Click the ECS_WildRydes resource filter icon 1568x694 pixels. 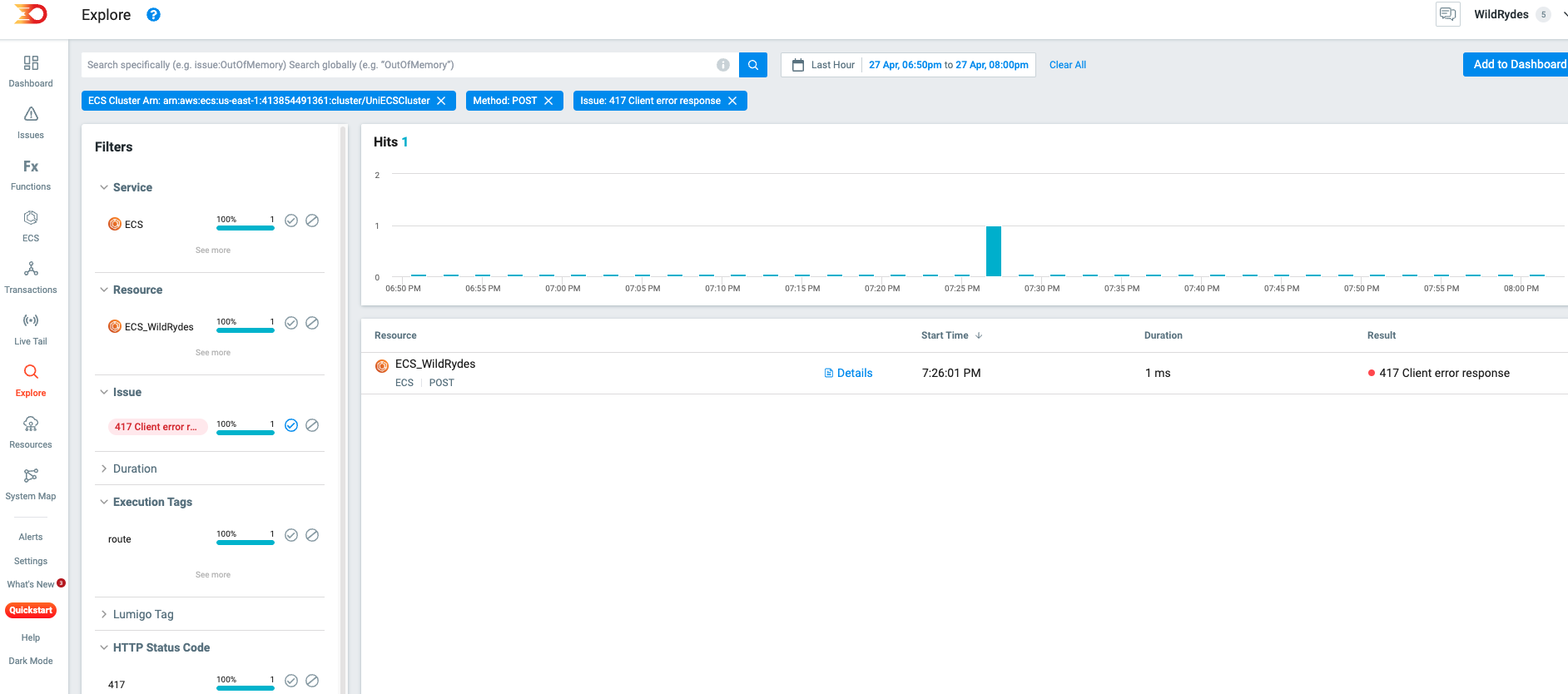[115, 326]
